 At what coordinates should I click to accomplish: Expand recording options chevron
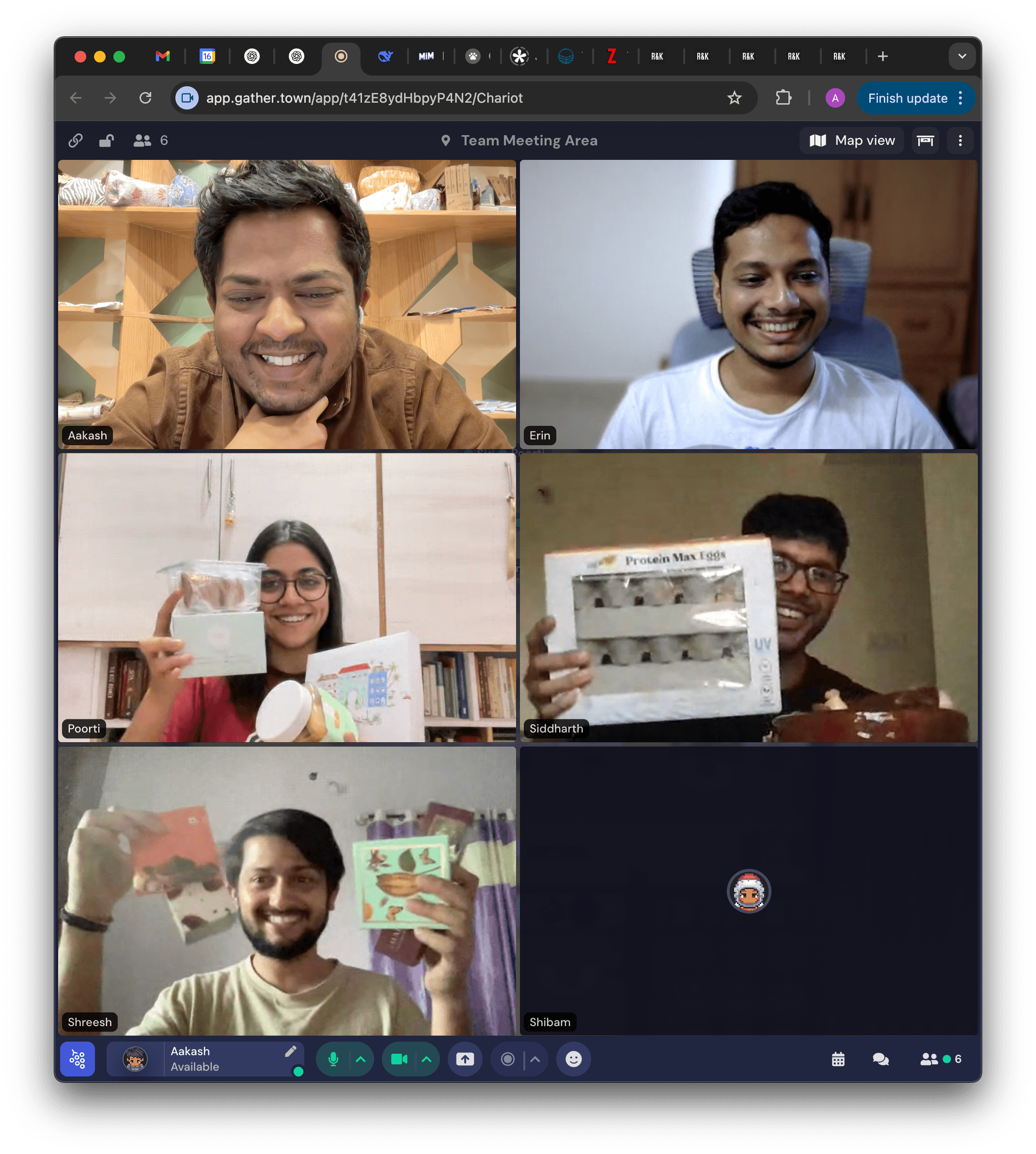click(x=535, y=1059)
